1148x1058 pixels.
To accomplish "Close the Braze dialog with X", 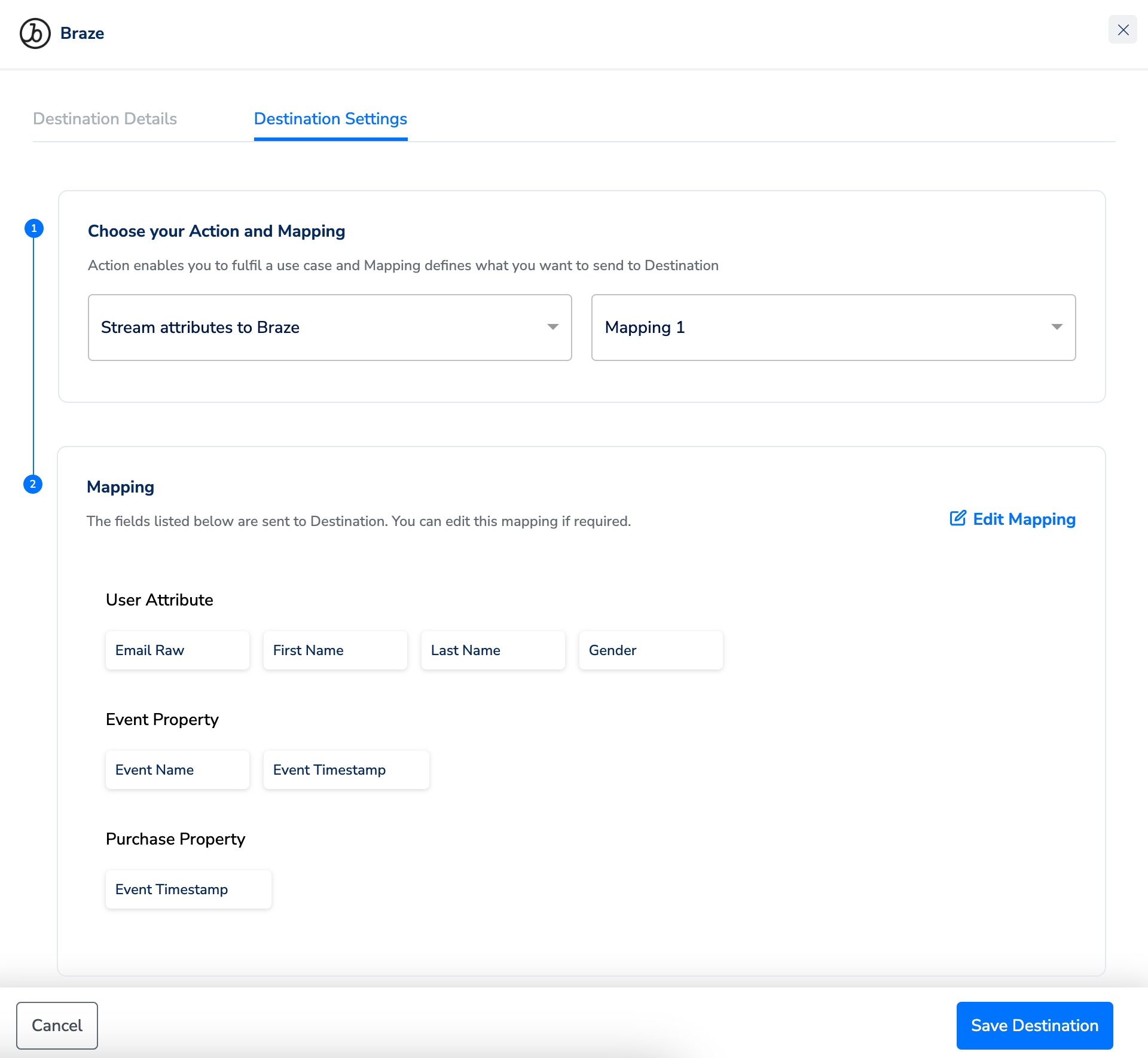I will (1122, 30).
